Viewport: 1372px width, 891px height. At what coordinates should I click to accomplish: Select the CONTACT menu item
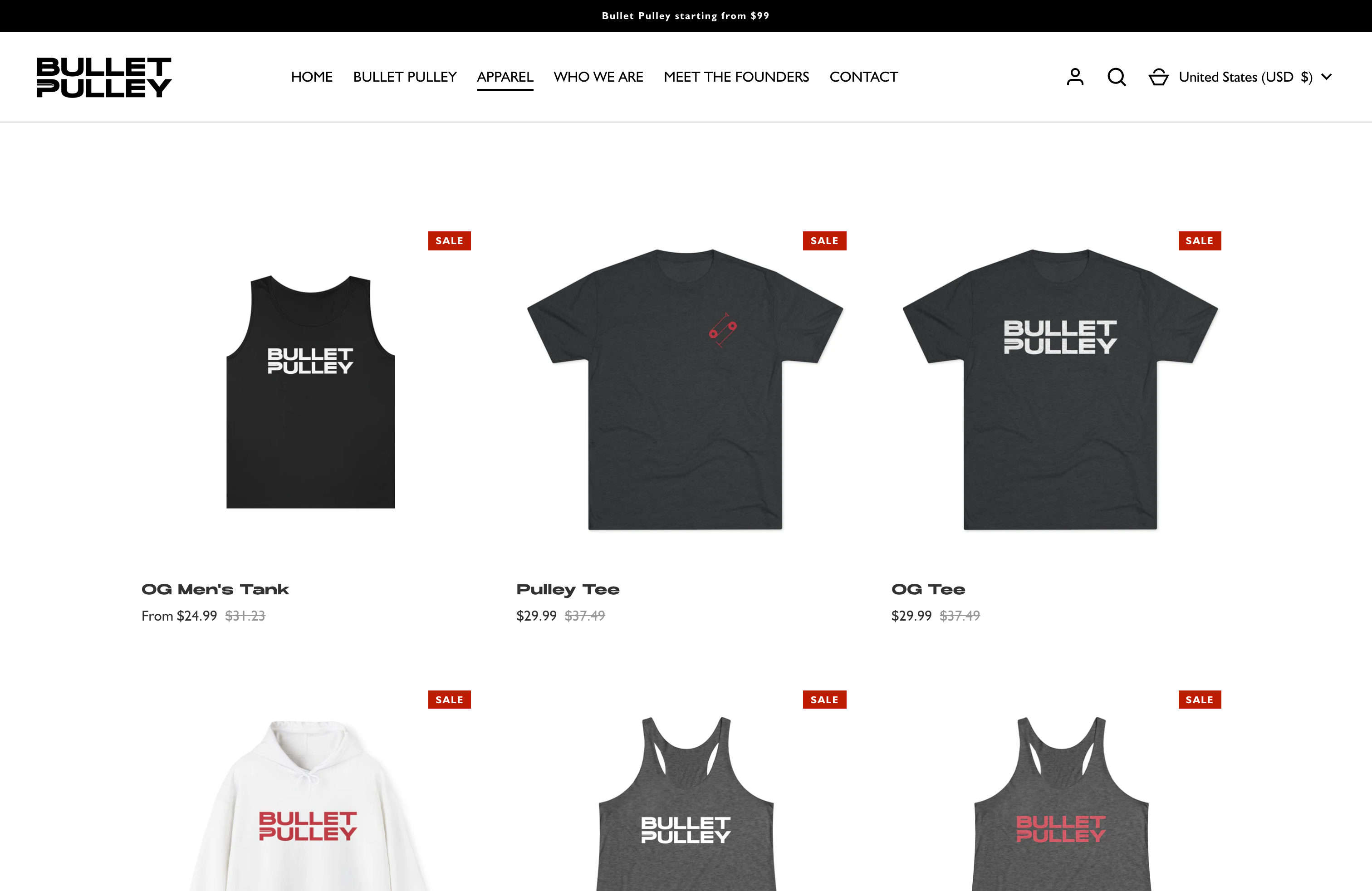863,77
